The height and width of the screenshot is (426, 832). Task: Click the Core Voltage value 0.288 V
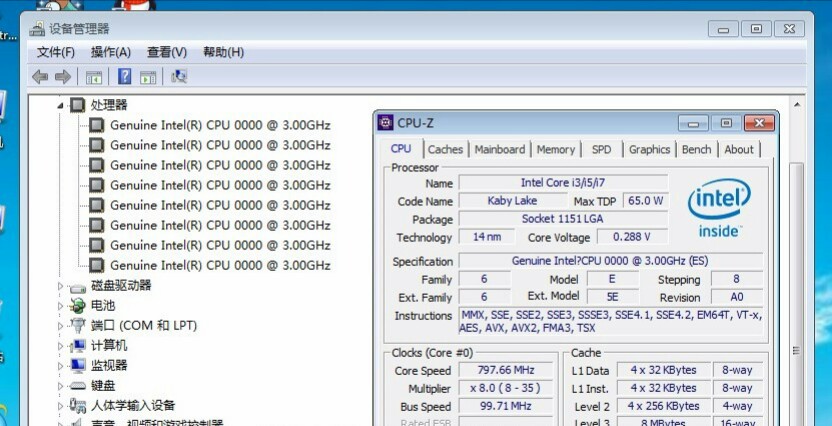[x=632, y=237]
